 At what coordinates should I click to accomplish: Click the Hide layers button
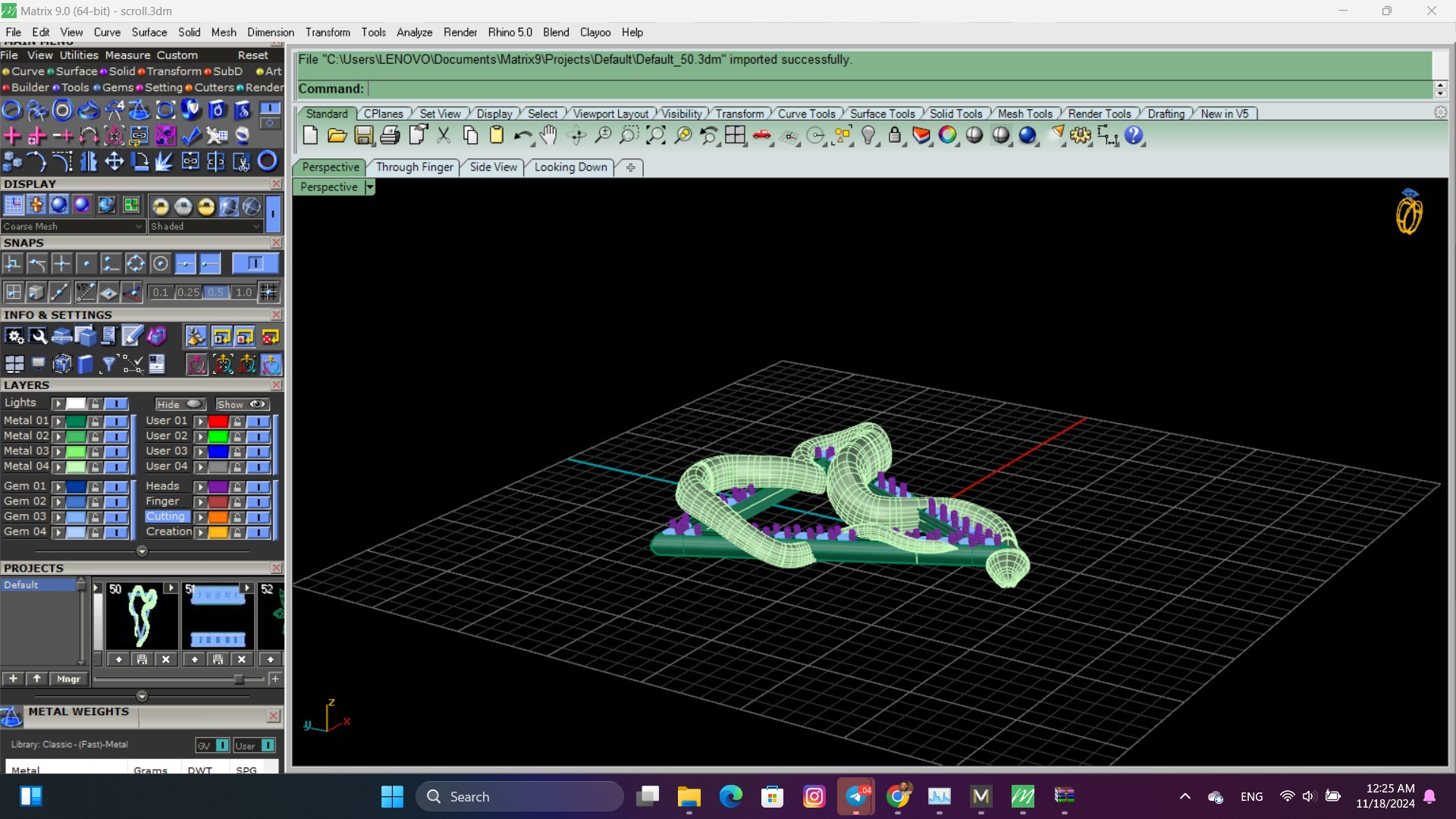coord(180,404)
